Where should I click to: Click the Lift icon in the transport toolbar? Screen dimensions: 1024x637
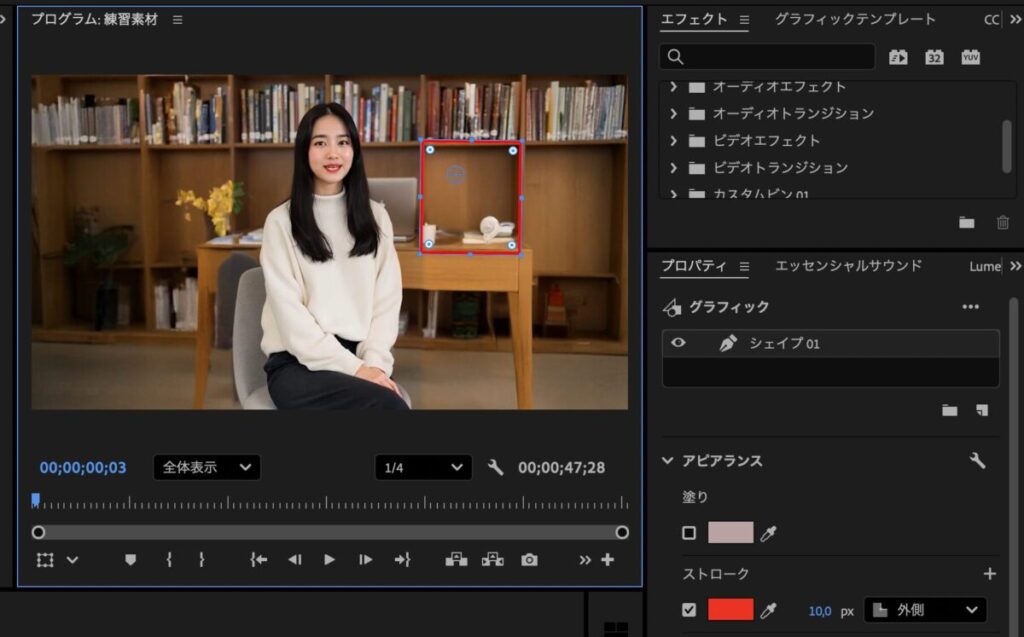click(455, 561)
